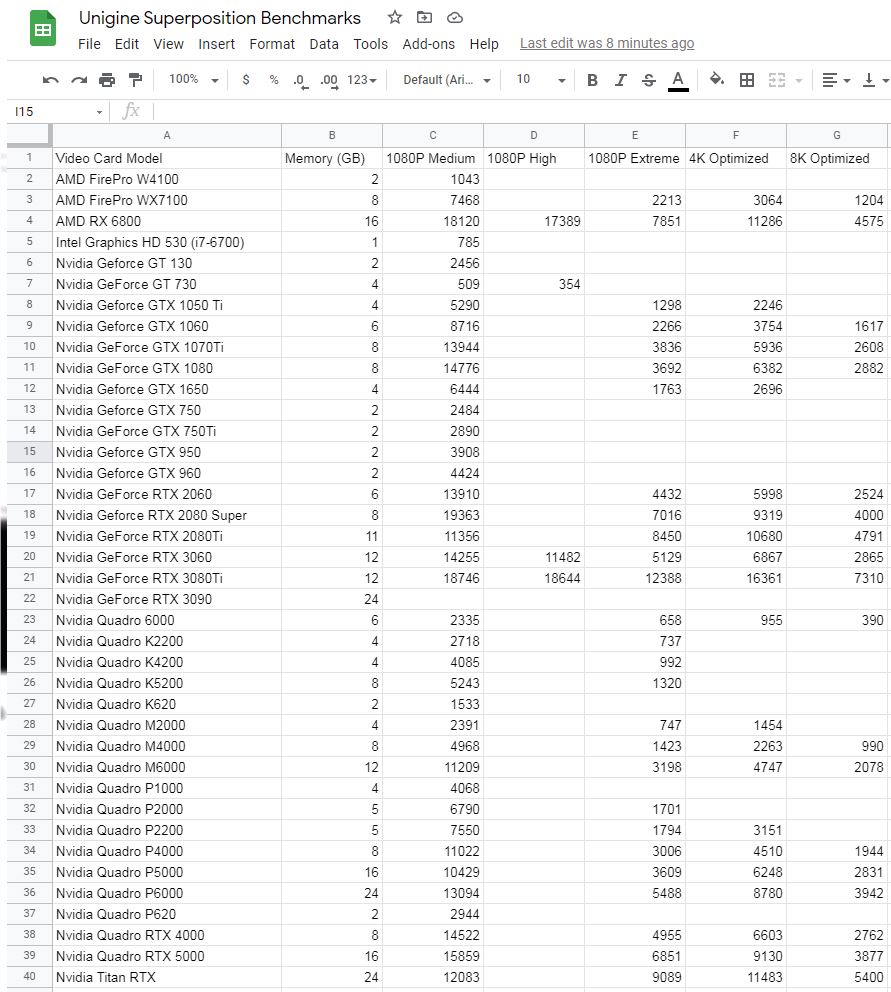This screenshot has width=891, height=992.
Task: Select the 8K Optimized value 7310
Action: pos(837,578)
